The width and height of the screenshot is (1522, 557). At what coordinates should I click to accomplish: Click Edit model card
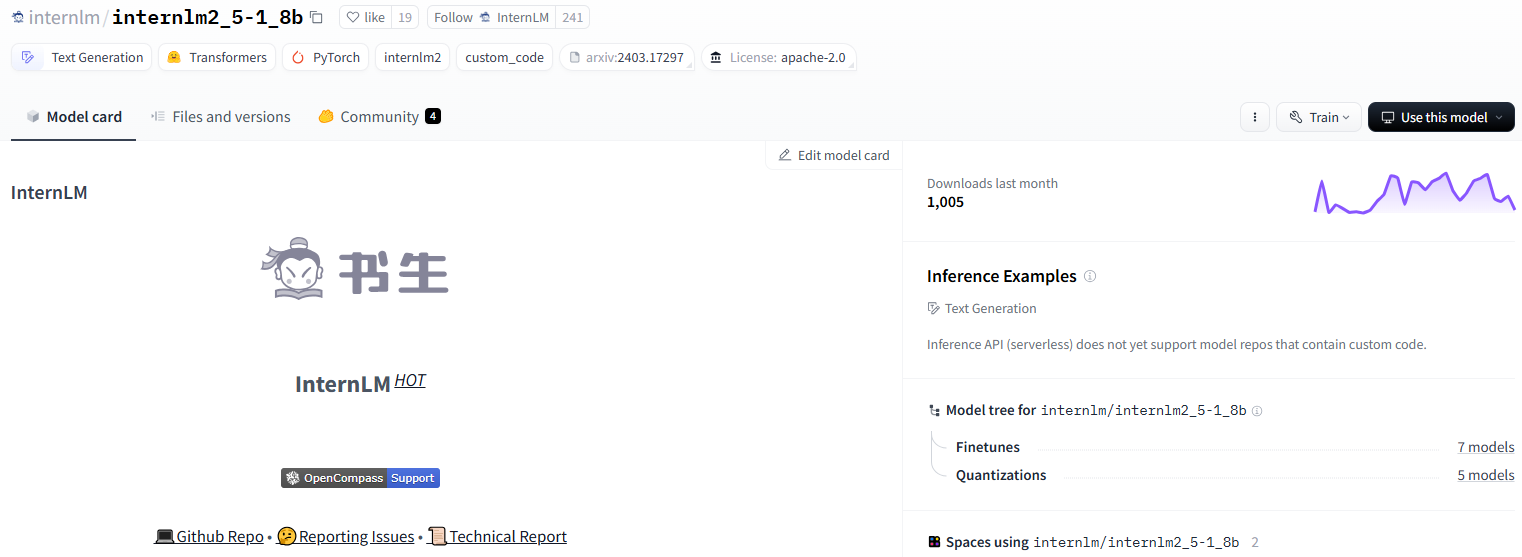(834, 155)
